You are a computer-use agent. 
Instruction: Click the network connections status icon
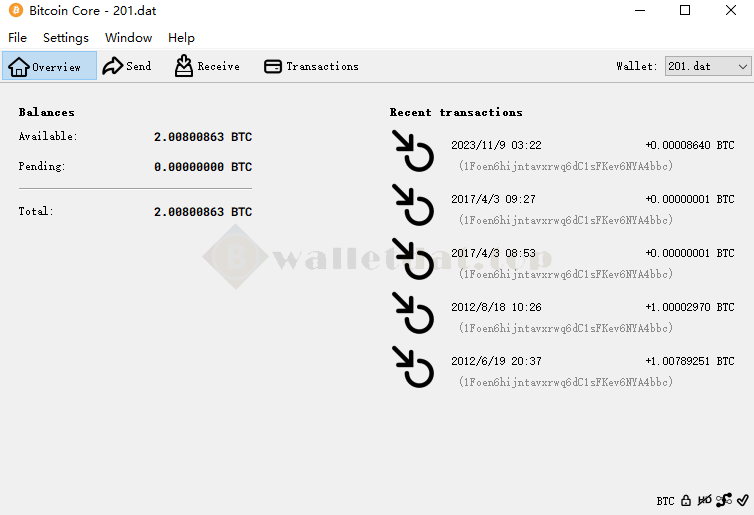tap(724, 501)
